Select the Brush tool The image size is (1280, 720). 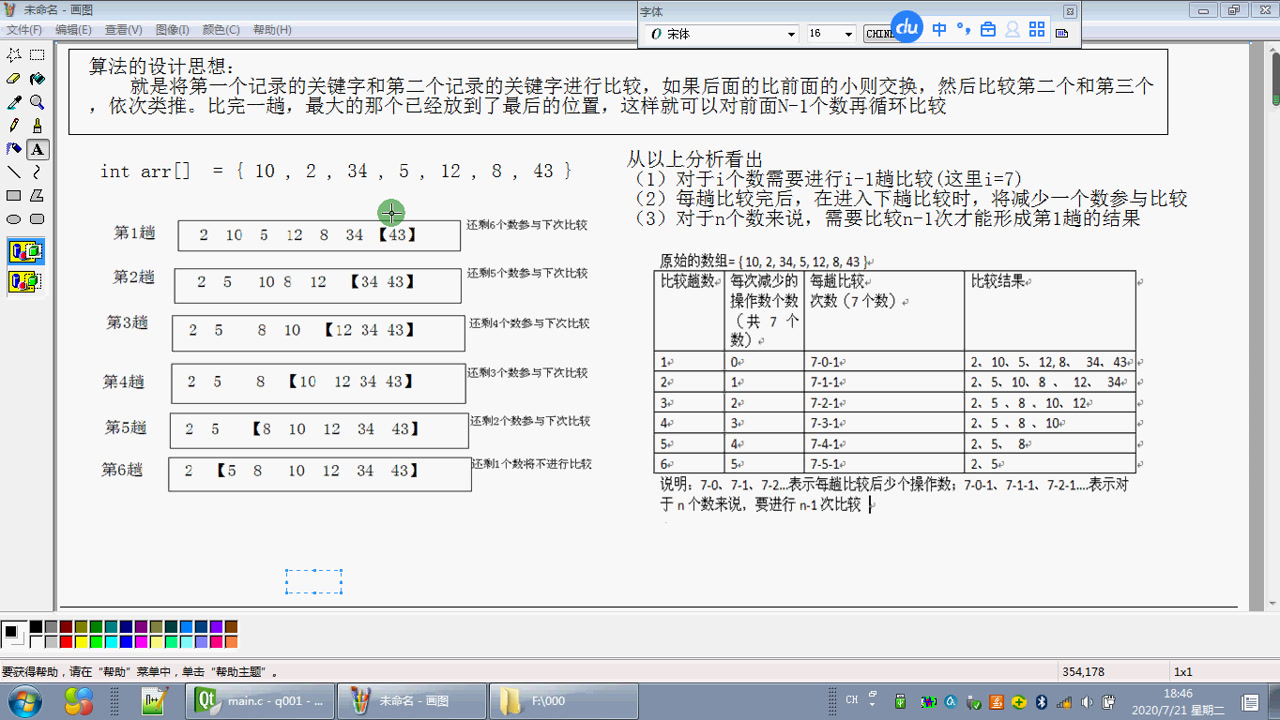[37, 126]
